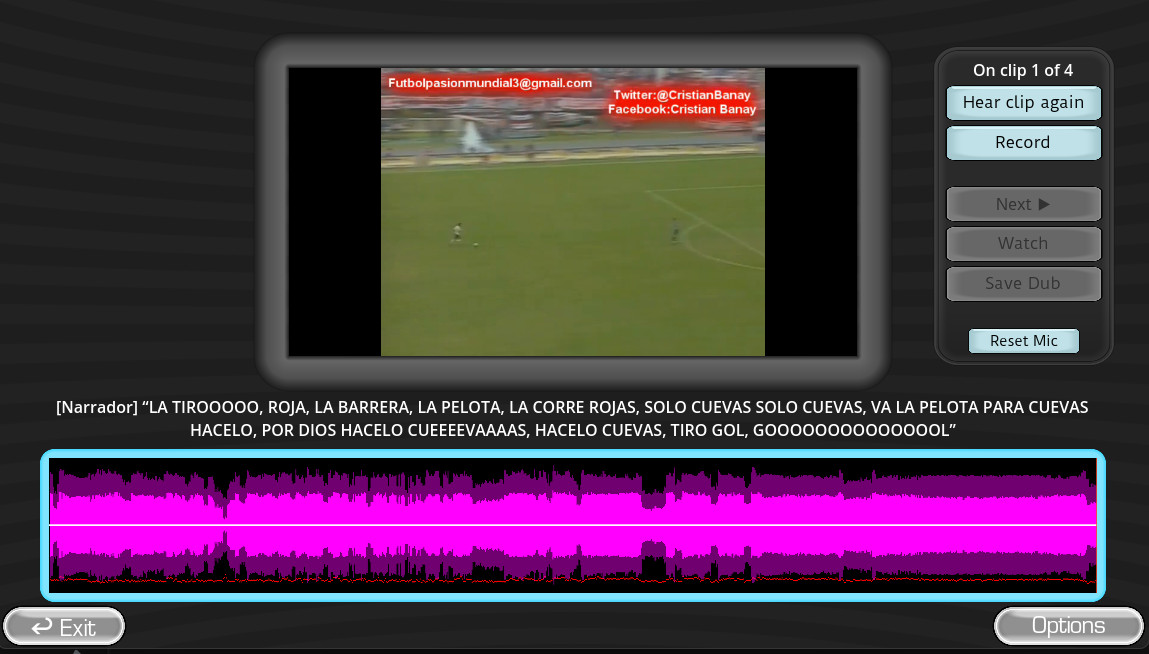Click the Twitter:@CristianBanay text in video

tap(681, 95)
